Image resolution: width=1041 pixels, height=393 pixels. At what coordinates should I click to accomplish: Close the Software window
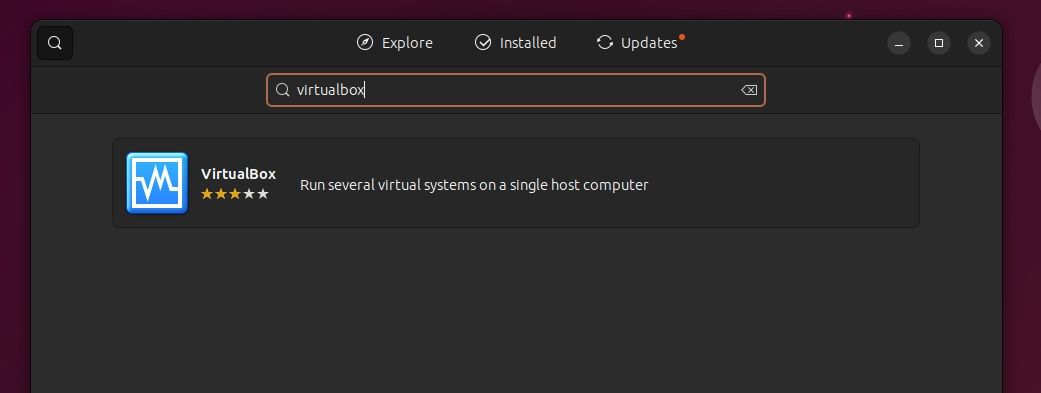point(979,43)
